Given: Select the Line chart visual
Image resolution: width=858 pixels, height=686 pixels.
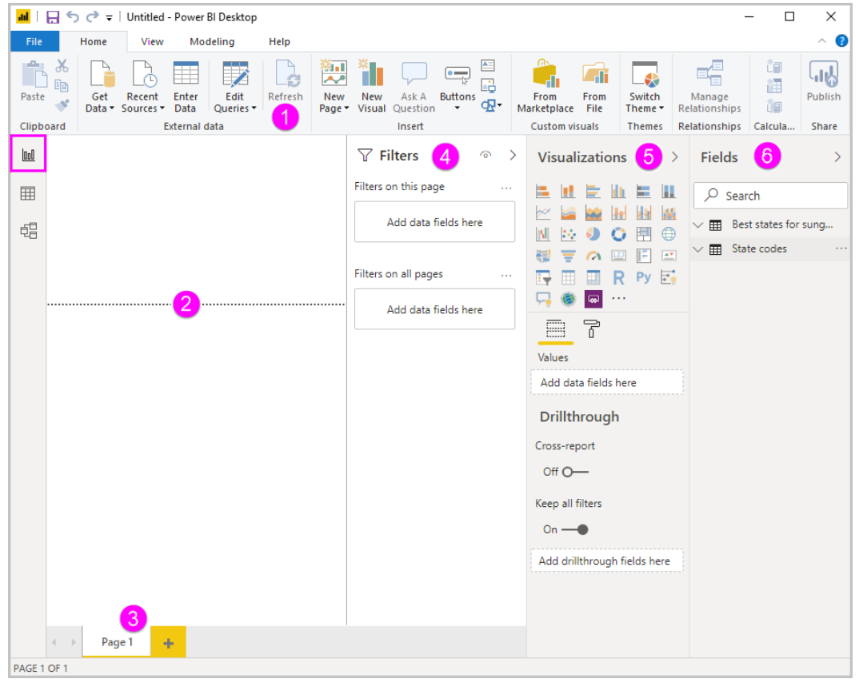Looking at the screenshot, I should click(x=543, y=213).
